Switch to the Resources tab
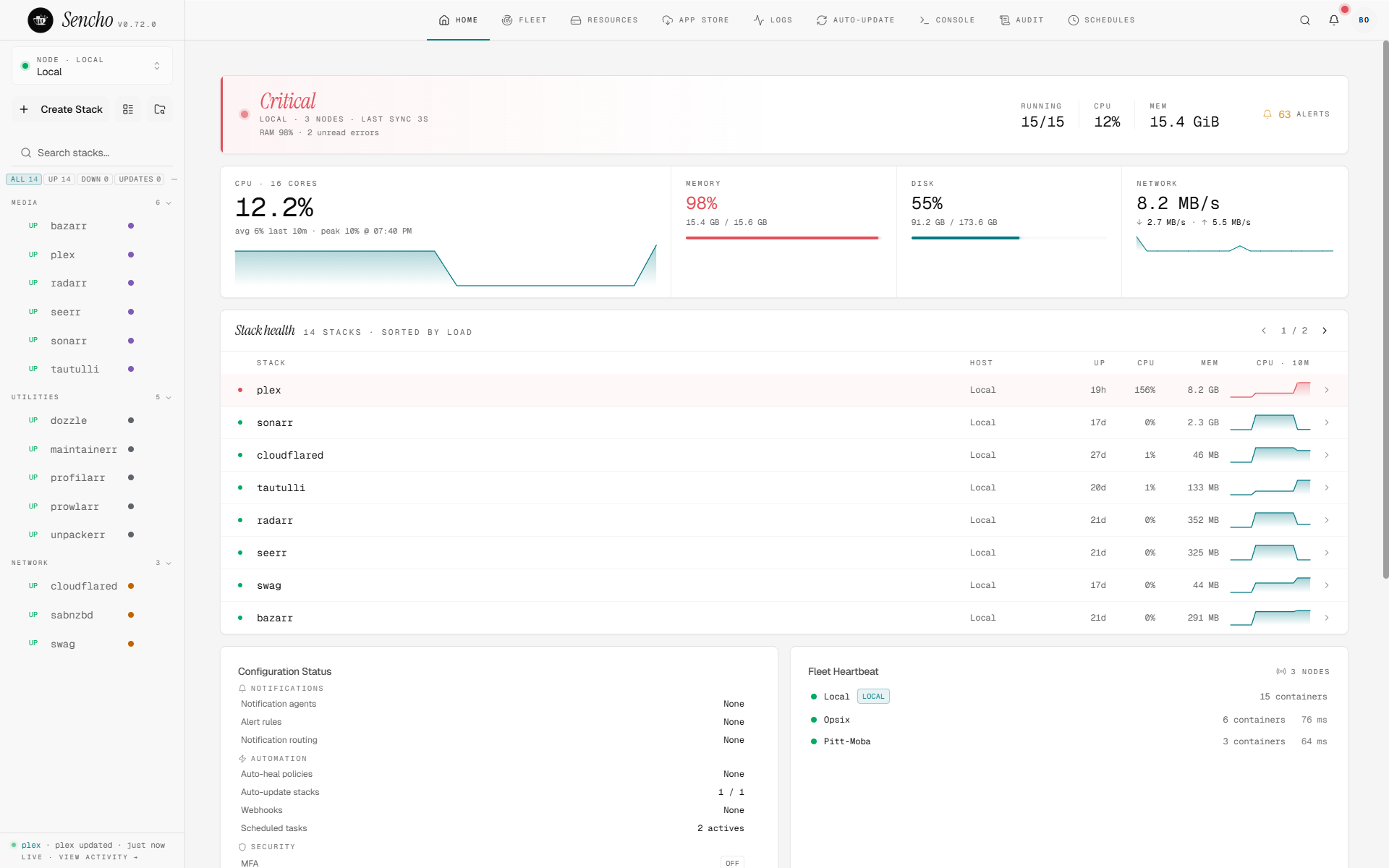This screenshot has width=1389, height=868. (604, 20)
